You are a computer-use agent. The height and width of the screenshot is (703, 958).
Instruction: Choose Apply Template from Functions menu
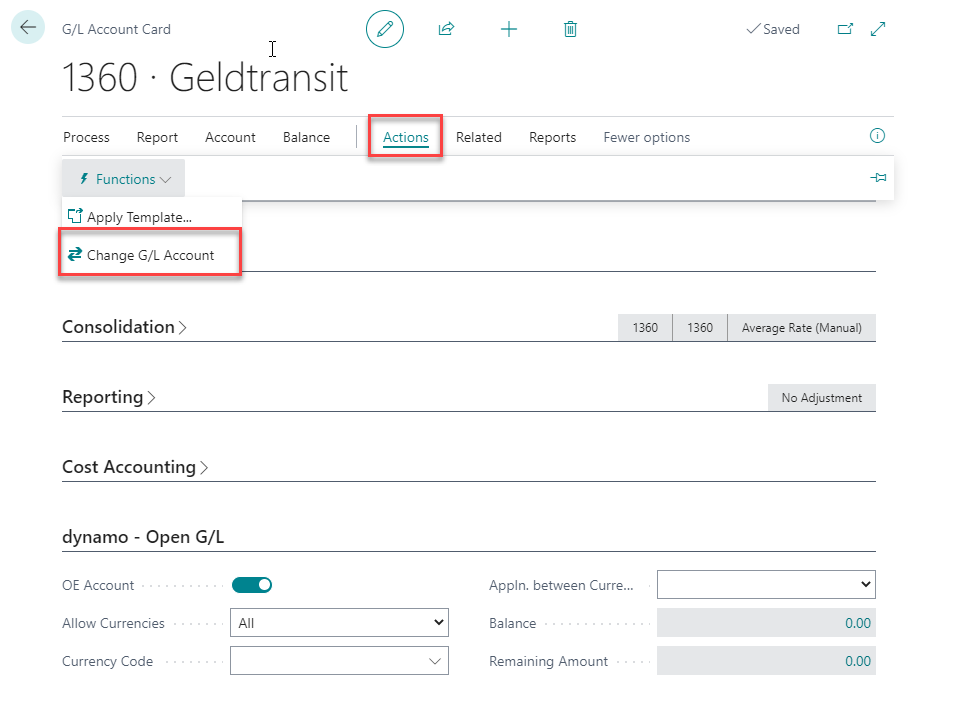click(x=138, y=217)
